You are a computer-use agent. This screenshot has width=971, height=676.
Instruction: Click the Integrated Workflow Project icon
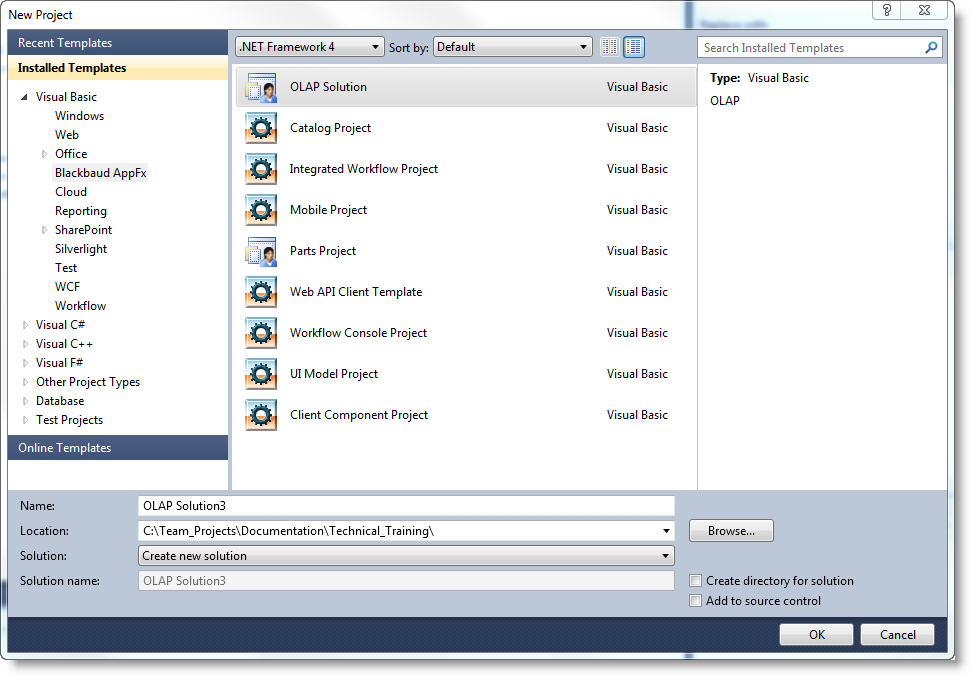click(x=261, y=169)
